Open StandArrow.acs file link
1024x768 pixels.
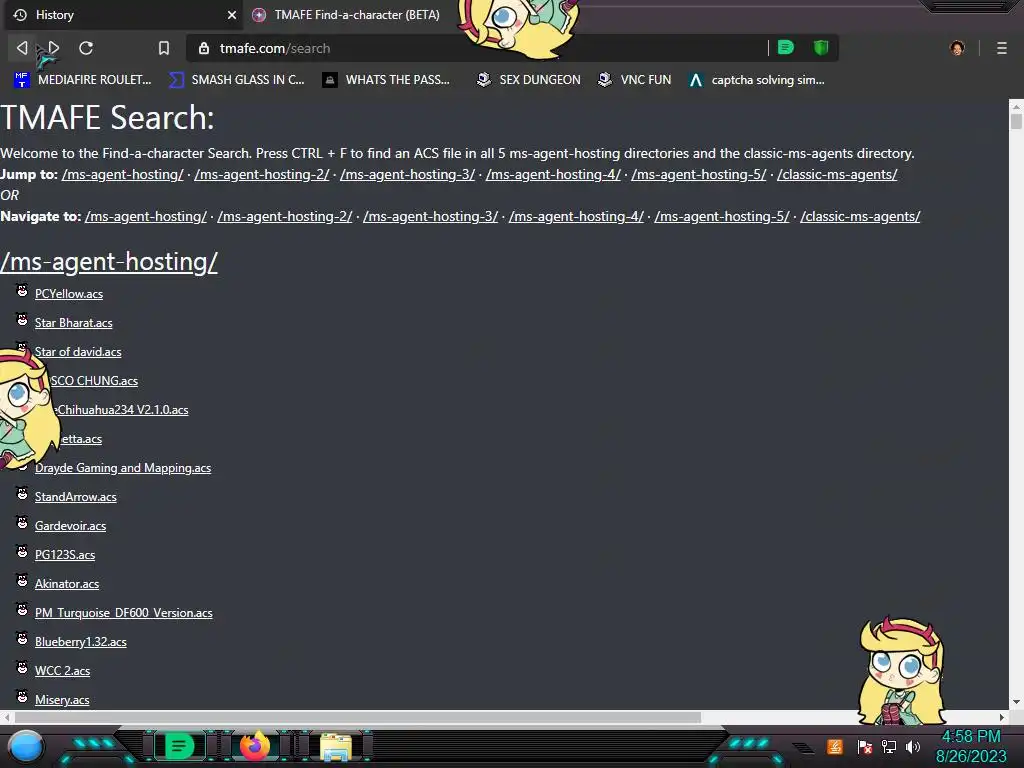pyautogui.click(x=75, y=497)
